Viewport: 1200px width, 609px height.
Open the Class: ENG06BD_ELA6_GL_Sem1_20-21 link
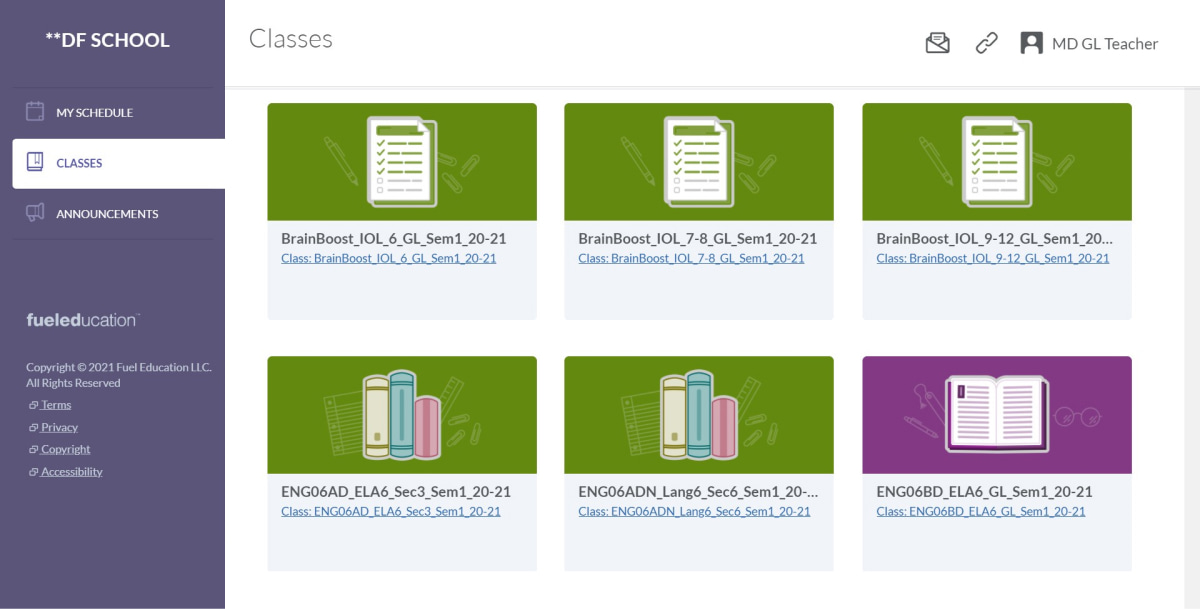(980, 511)
